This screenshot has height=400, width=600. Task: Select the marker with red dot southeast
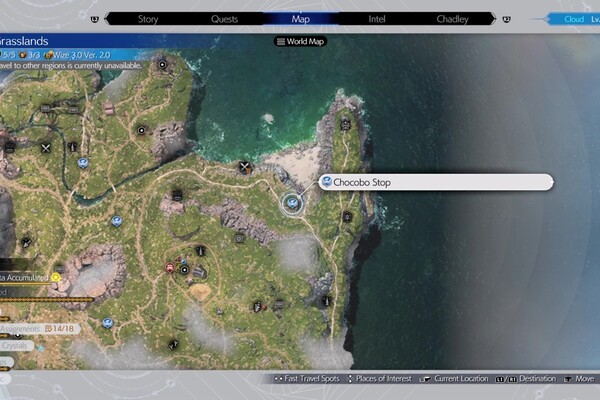click(x=259, y=307)
